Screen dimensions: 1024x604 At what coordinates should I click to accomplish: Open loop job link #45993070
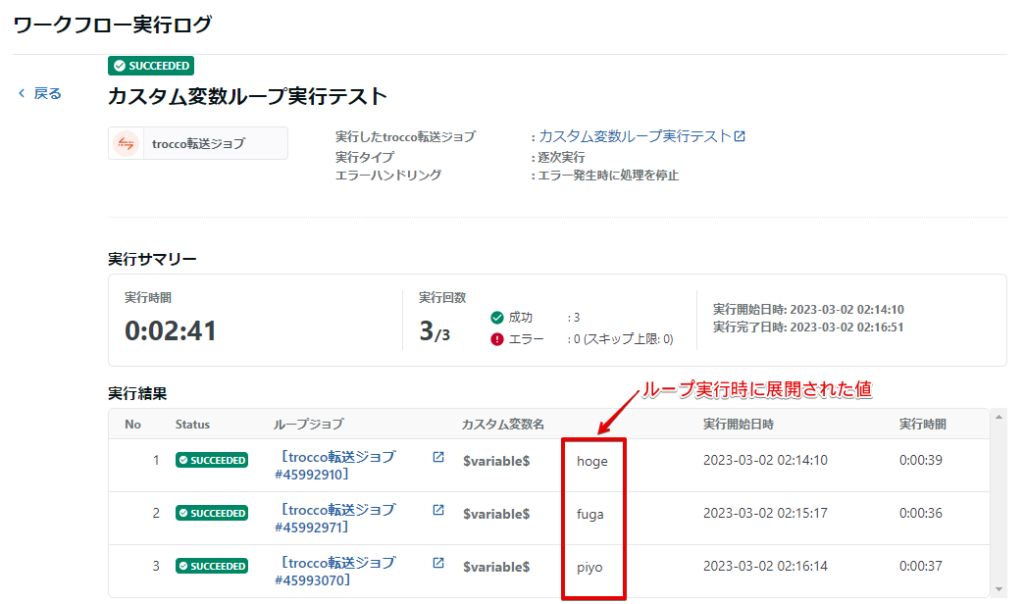click(x=339, y=571)
